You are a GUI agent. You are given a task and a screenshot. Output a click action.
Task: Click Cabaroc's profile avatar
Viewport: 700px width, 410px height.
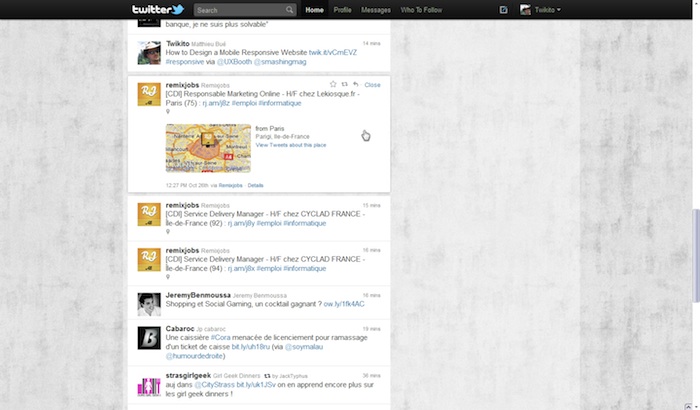tap(149, 337)
